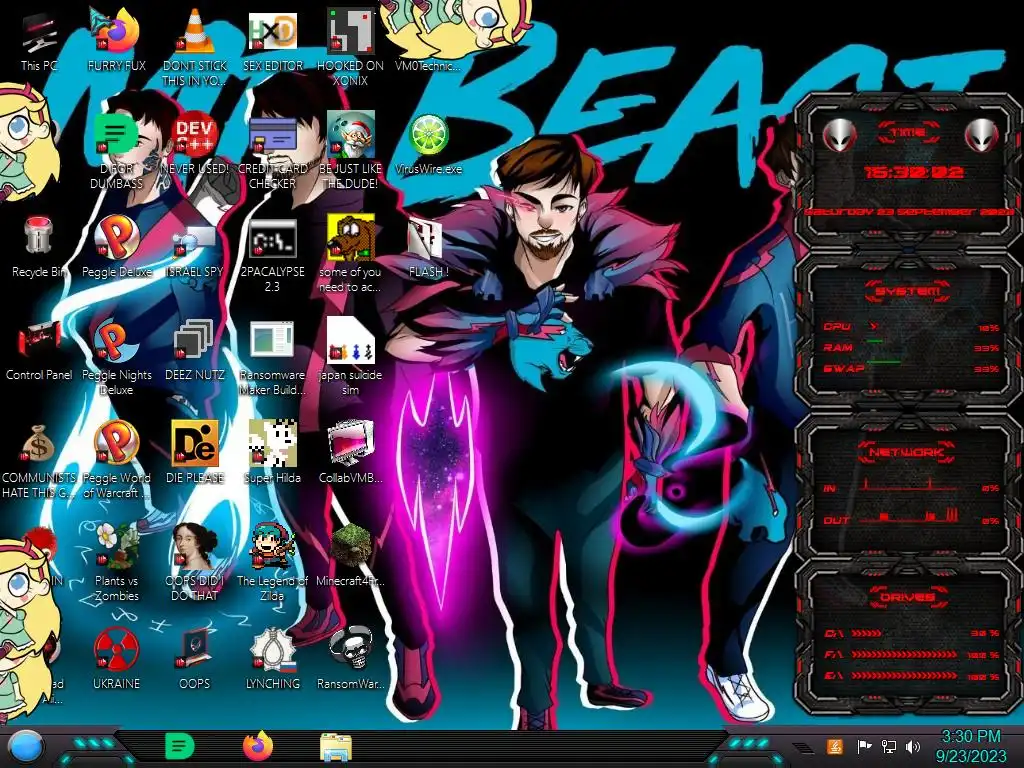Click the right alien head widget icon

[x=981, y=136]
